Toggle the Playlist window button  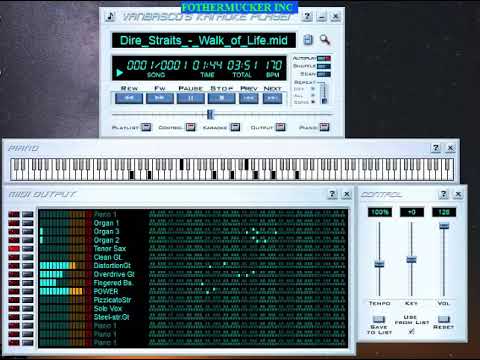click(146, 127)
